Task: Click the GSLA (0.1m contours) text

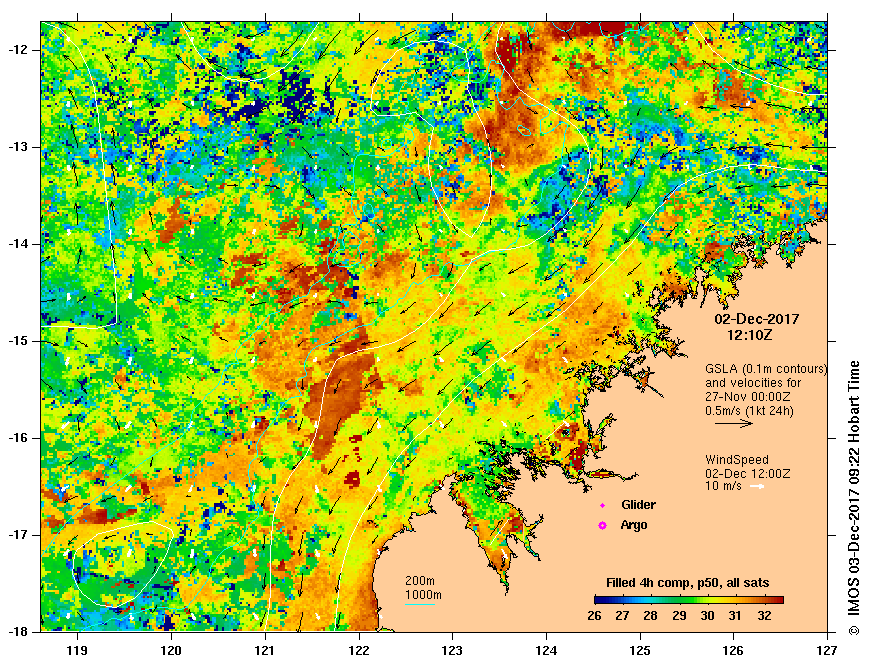Action: click(x=766, y=369)
